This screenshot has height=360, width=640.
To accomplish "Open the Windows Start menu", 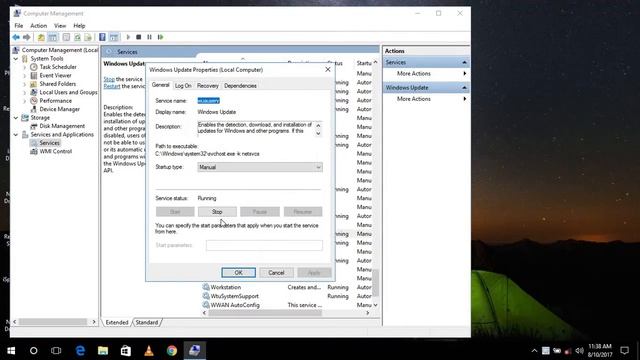I will click(x=11, y=351).
